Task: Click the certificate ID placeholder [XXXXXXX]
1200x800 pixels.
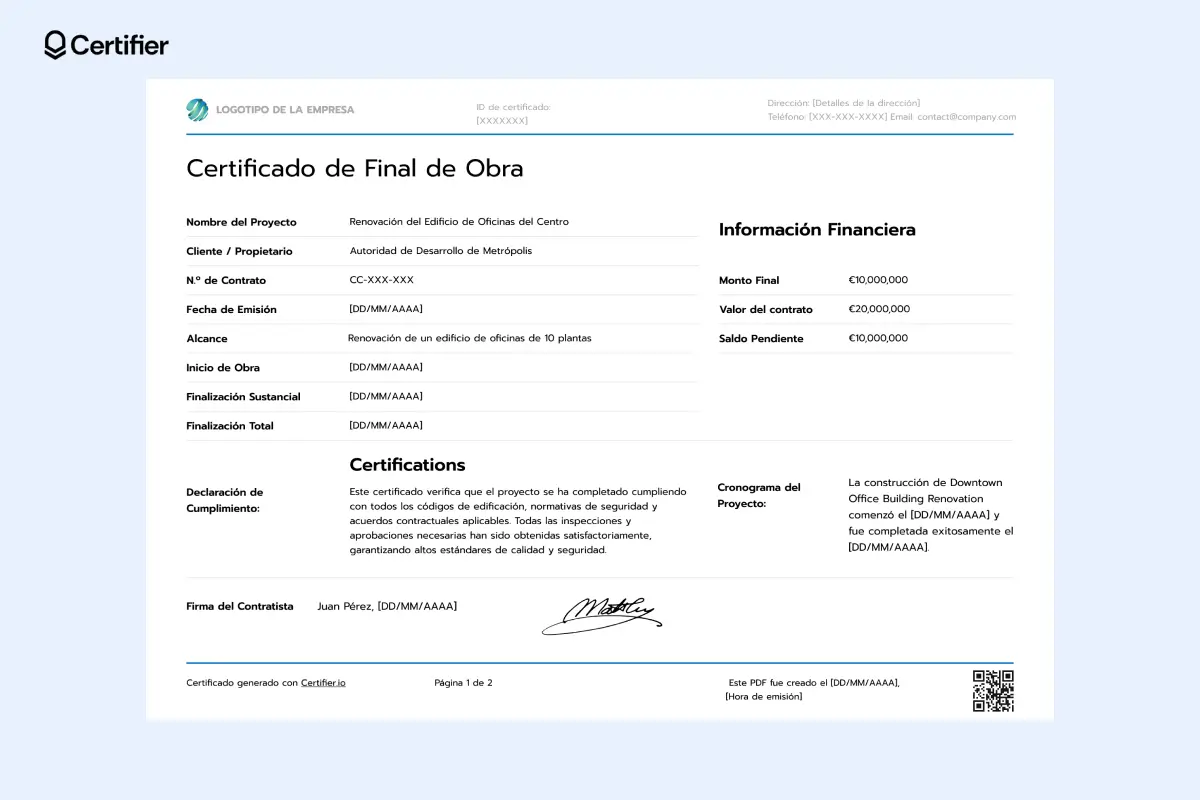Action: (x=500, y=118)
